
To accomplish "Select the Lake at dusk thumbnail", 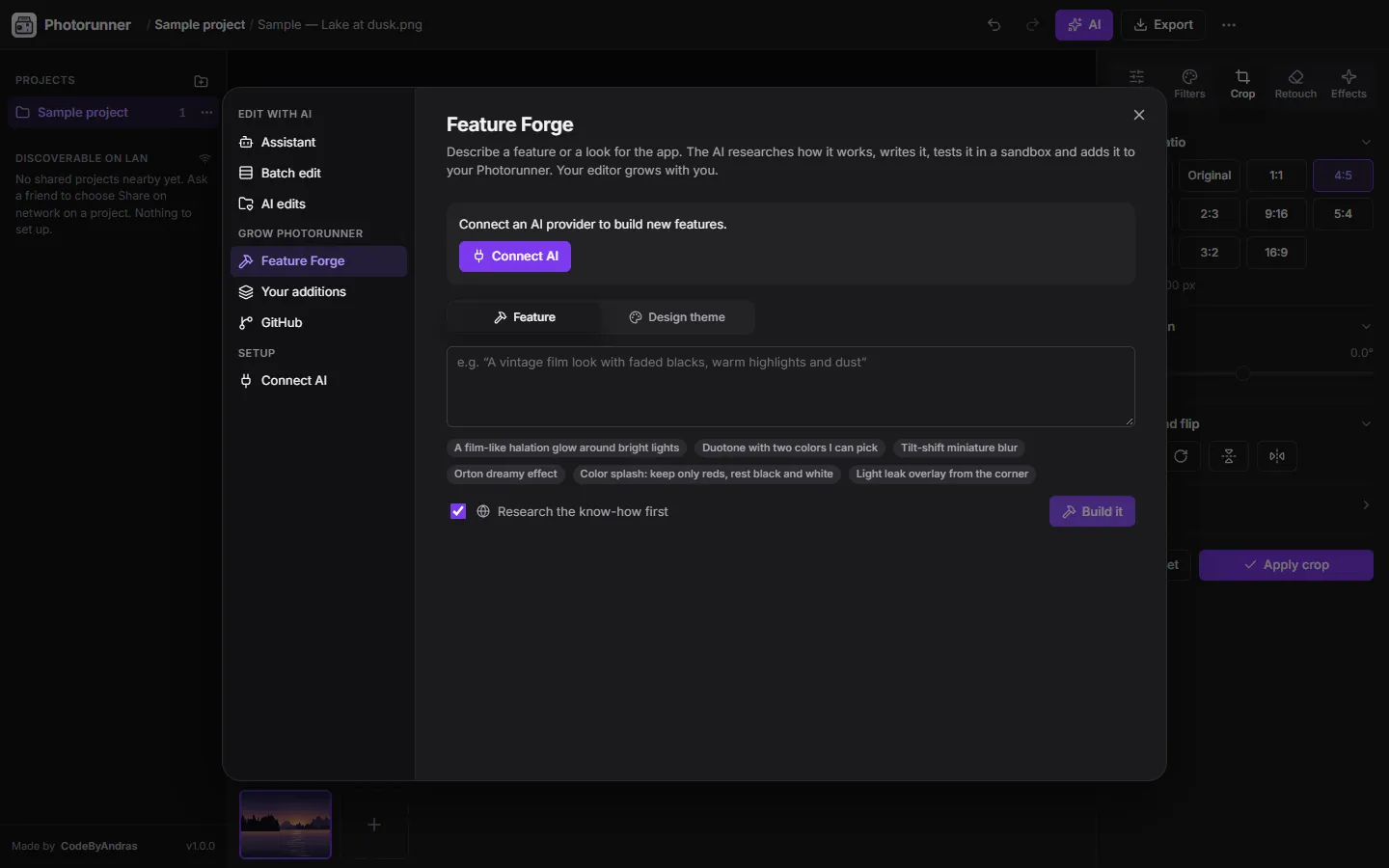I will coord(286,825).
